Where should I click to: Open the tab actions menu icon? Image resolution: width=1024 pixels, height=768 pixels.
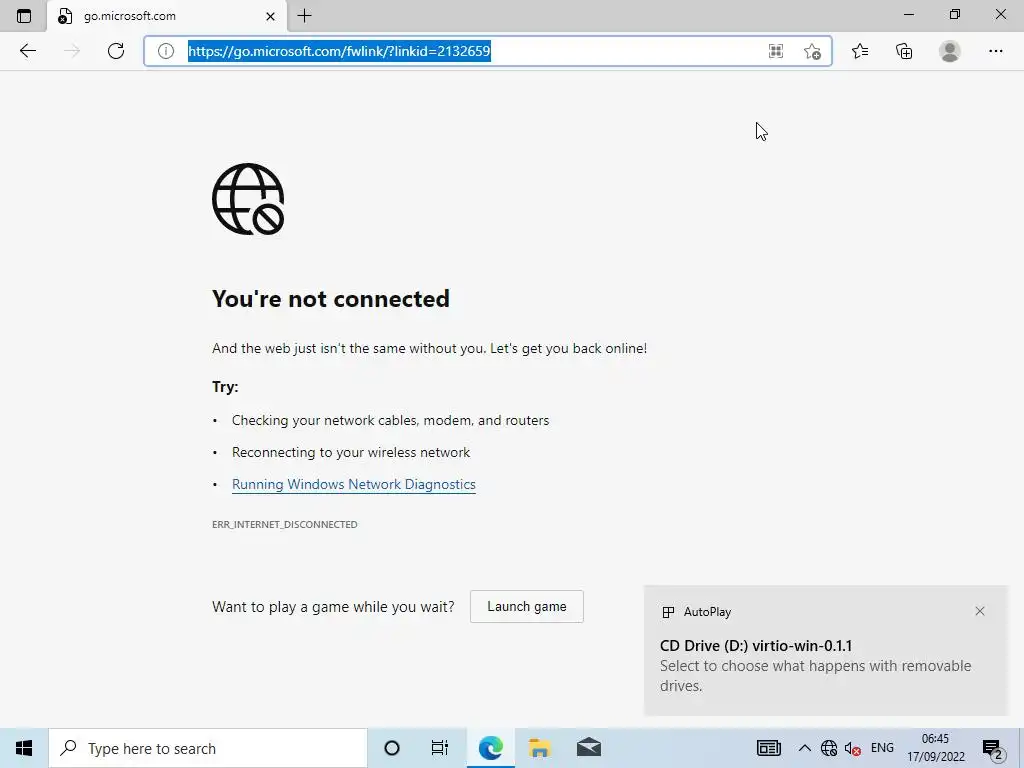[x=24, y=16]
